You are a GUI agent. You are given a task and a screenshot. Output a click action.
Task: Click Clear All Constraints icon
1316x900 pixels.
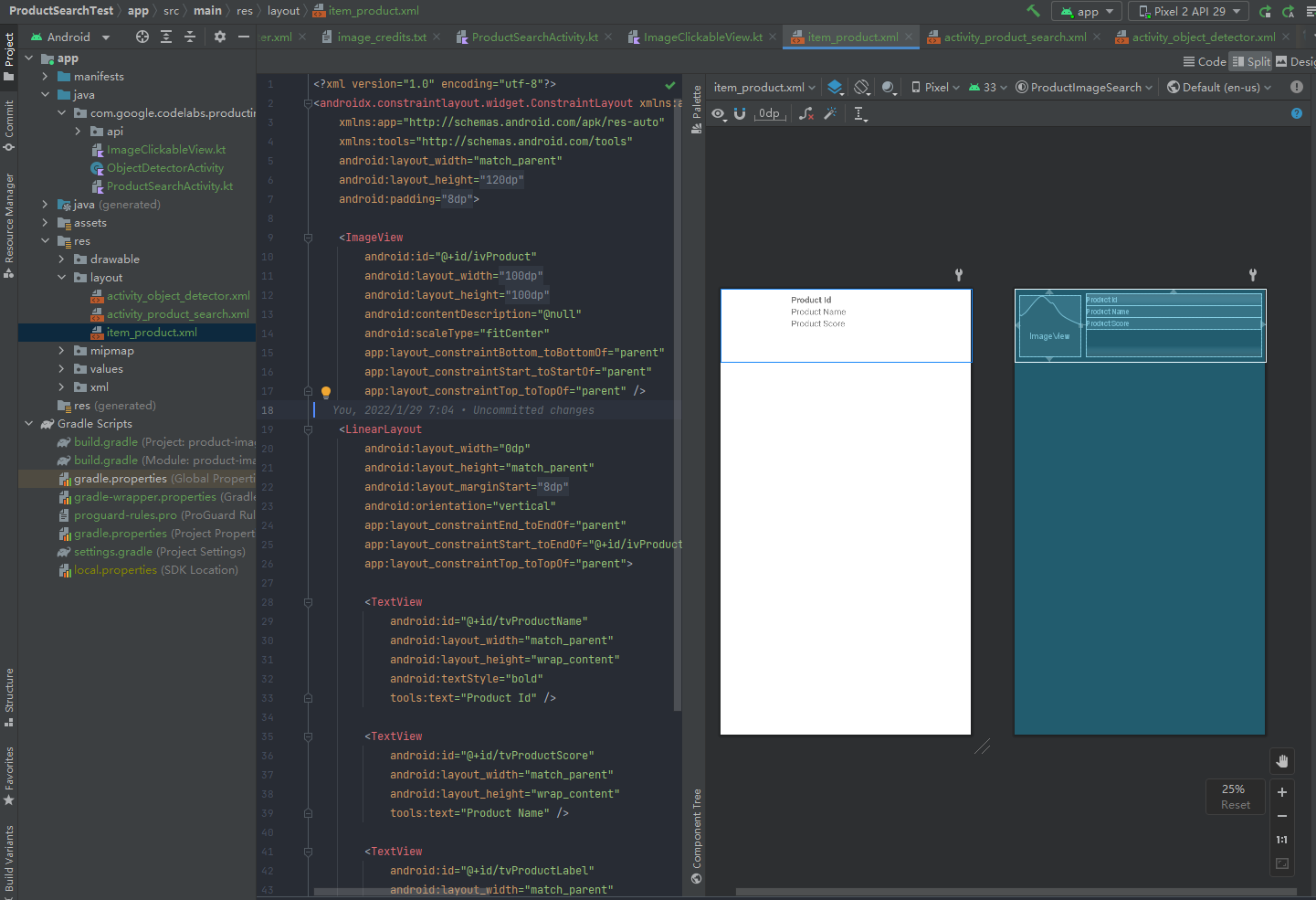tap(805, 113)
